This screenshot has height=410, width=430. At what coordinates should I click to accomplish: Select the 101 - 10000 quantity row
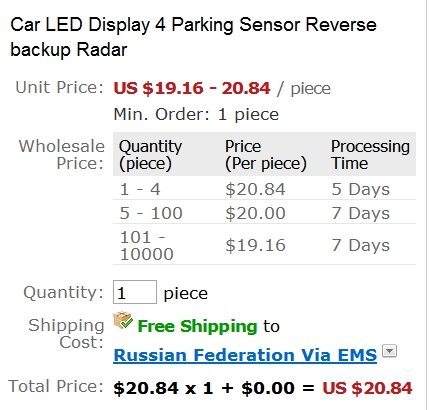click(x=264, y=245)
